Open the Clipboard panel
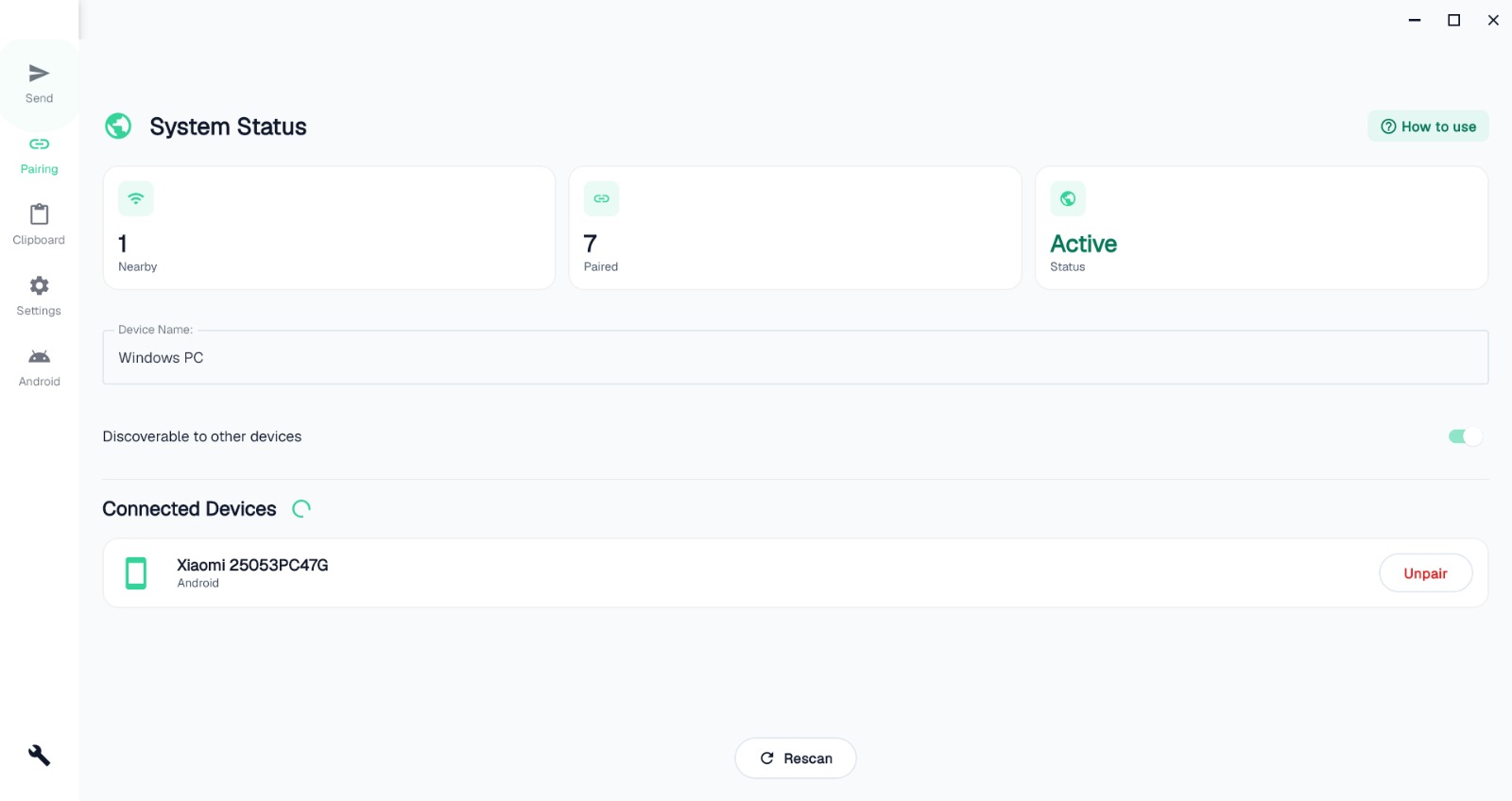 (39, 225)
